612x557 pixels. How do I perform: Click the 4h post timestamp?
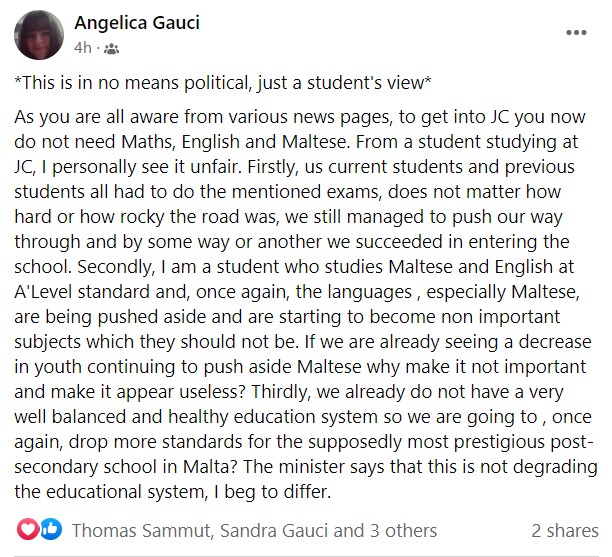82,48
